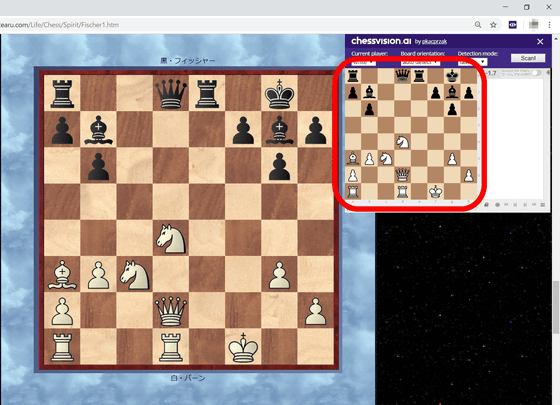Click the menu lines icon below analysis pane
This screenshot has width=560, height=405.
(543, 205)
